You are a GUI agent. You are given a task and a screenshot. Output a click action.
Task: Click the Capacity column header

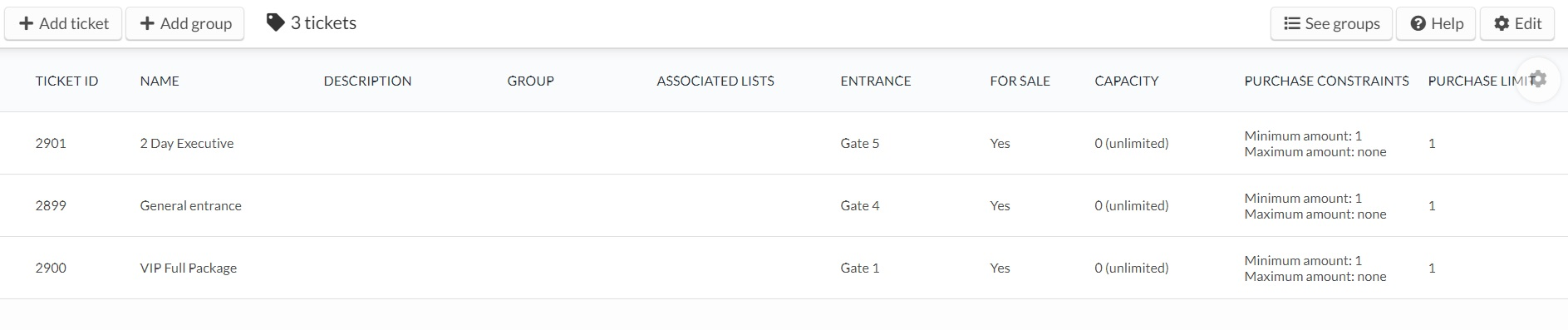(x=1126, y=81)
